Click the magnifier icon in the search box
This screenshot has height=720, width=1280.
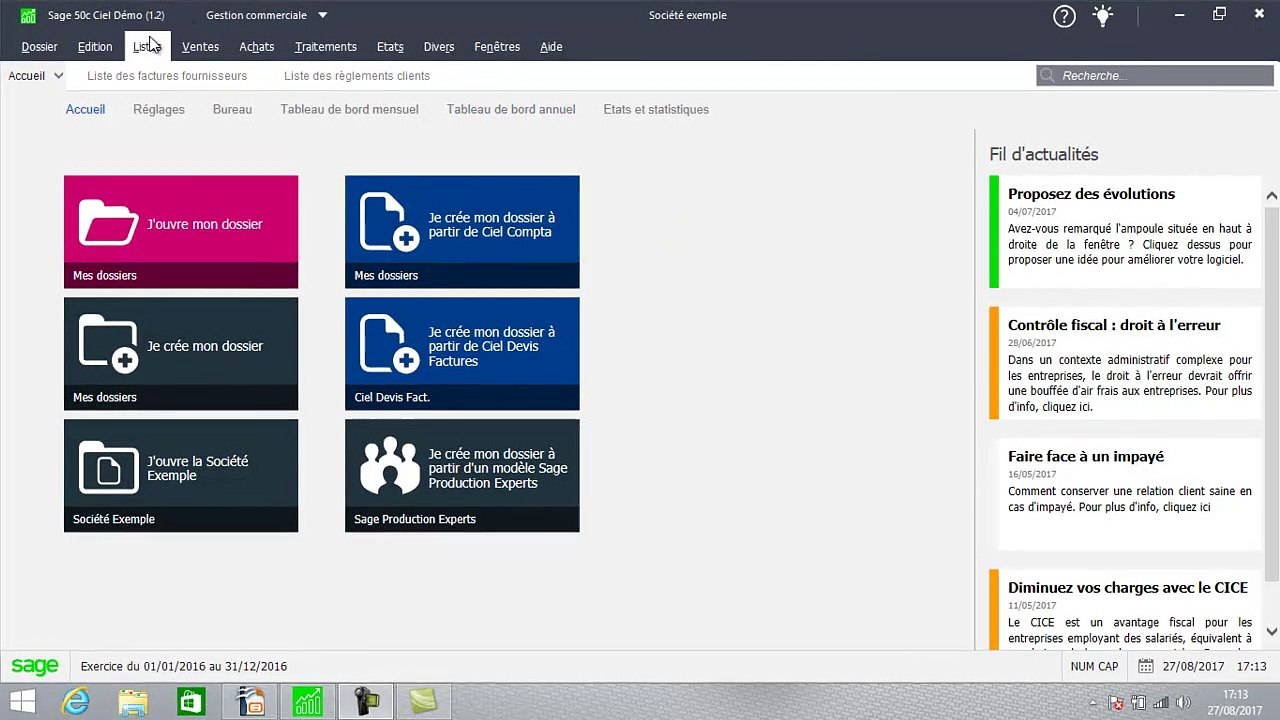(x=1047, y=76)
